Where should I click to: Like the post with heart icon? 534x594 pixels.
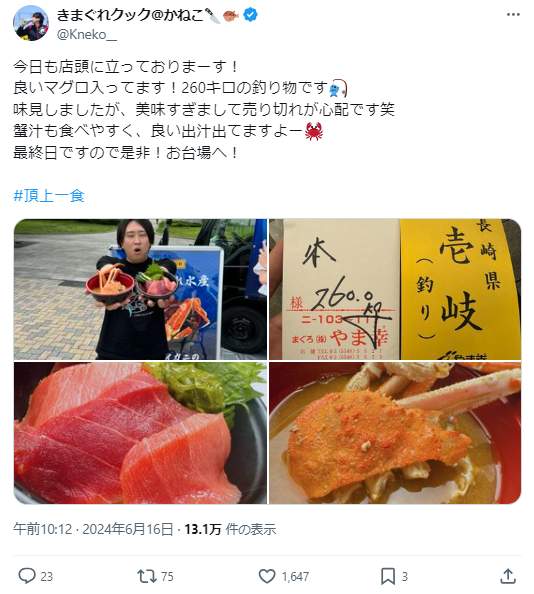267,576
